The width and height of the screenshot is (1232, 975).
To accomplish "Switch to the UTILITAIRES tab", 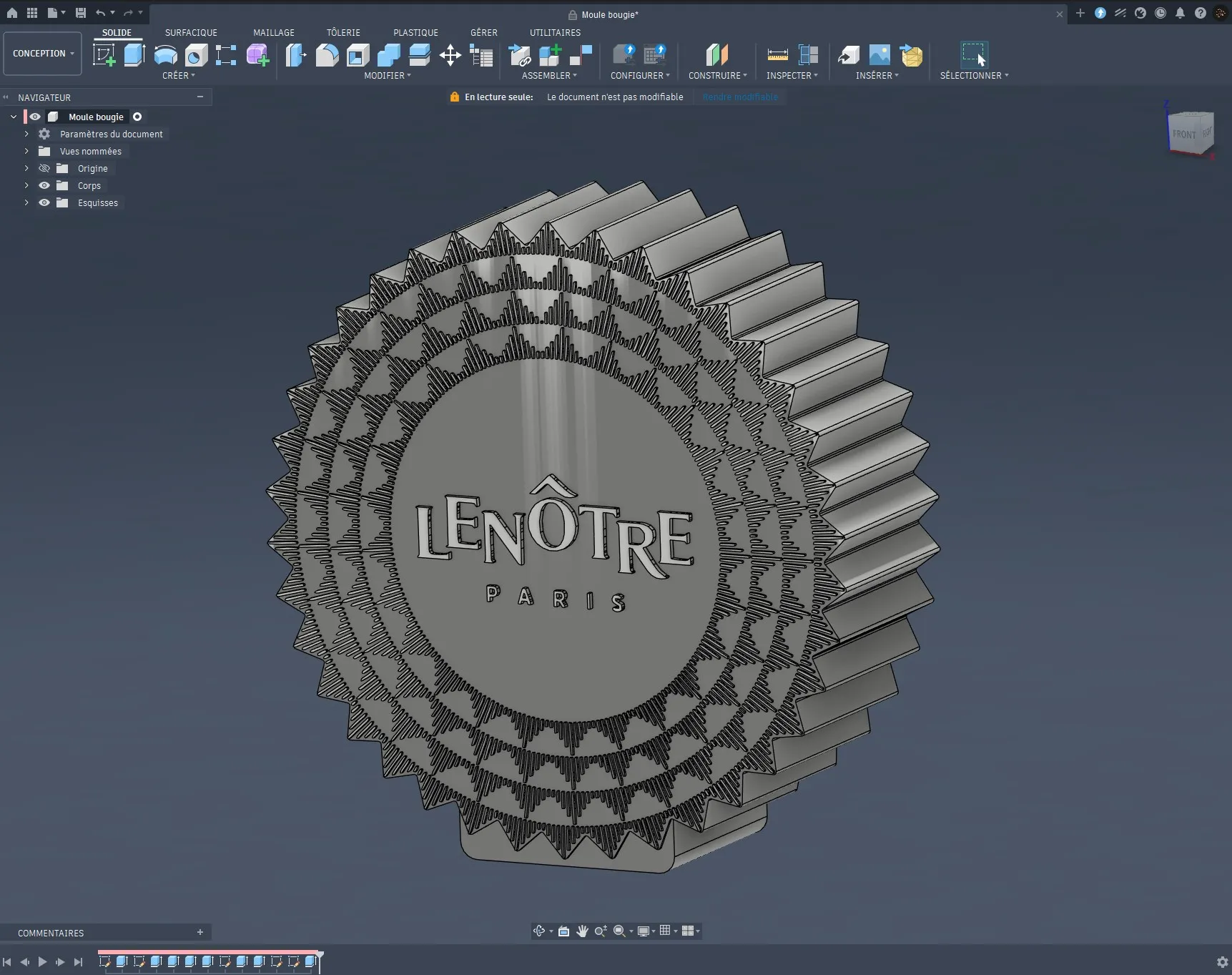I will (x=555, y=33).
